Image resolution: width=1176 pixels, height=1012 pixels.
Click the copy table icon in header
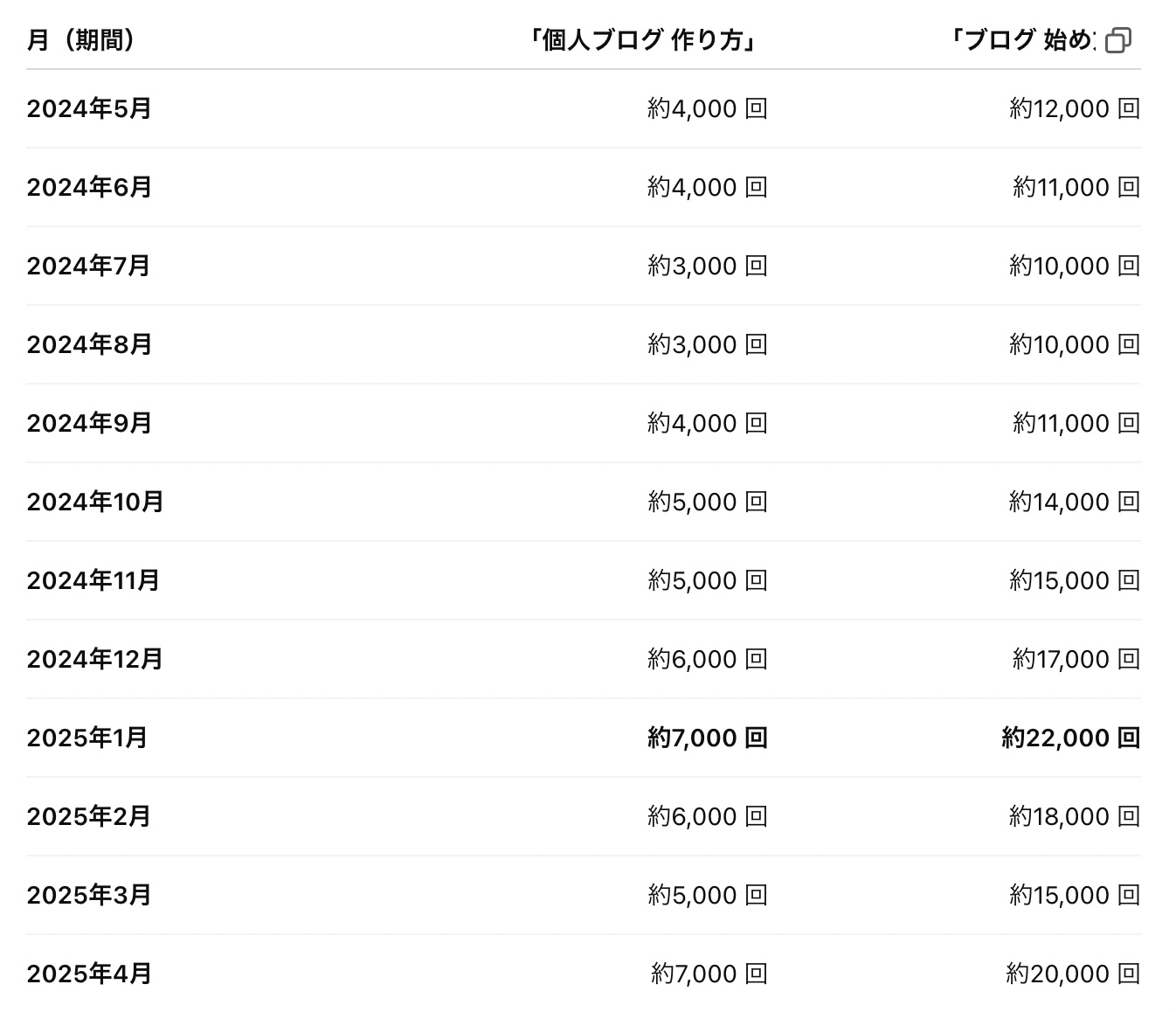[x=1117, y=40]
